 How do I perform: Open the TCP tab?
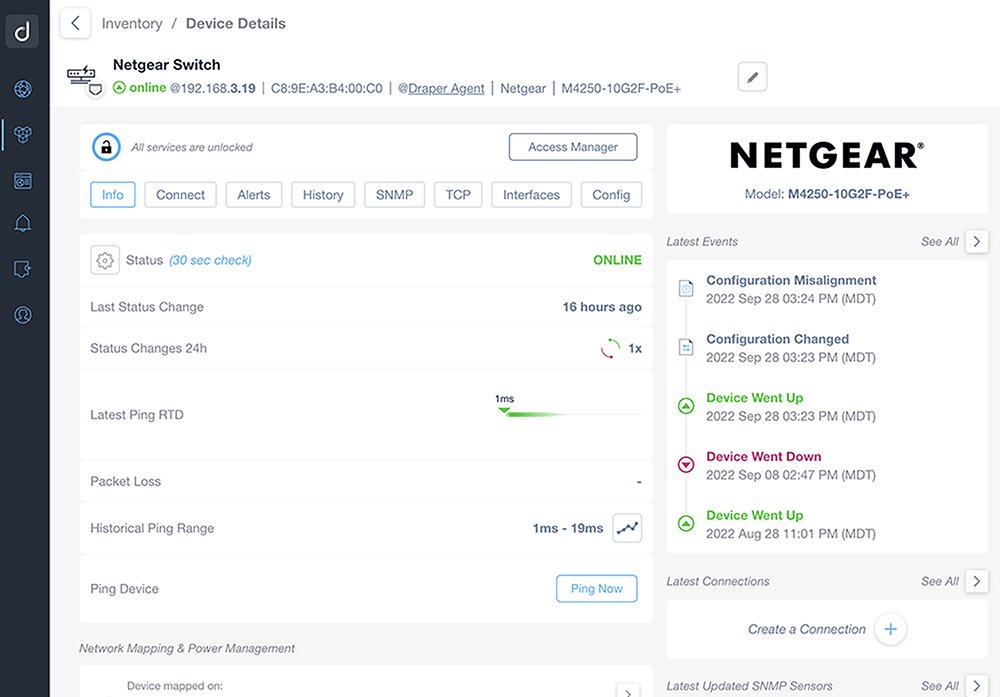pos(458,195)
